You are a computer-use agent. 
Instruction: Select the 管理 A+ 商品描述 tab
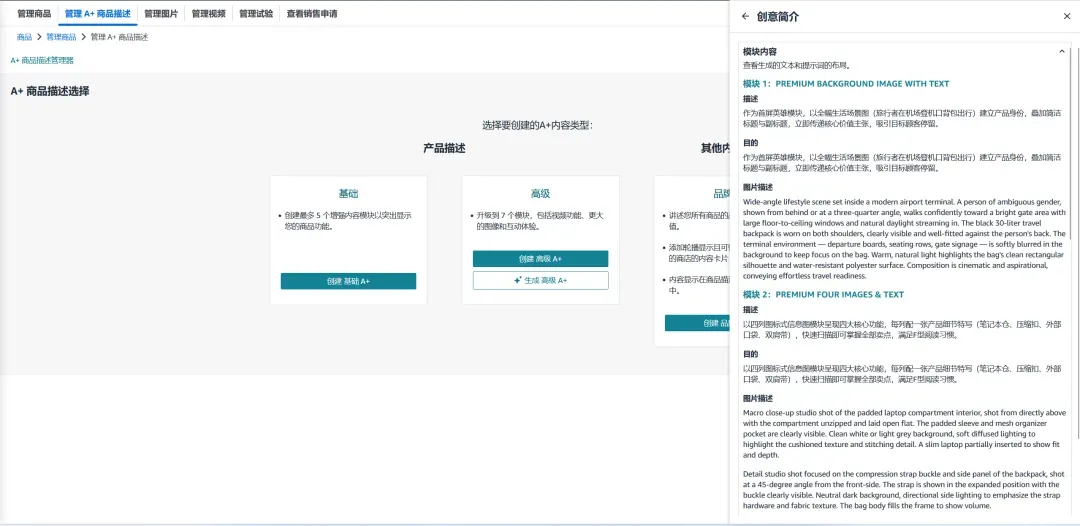click(x=97, y=13)
